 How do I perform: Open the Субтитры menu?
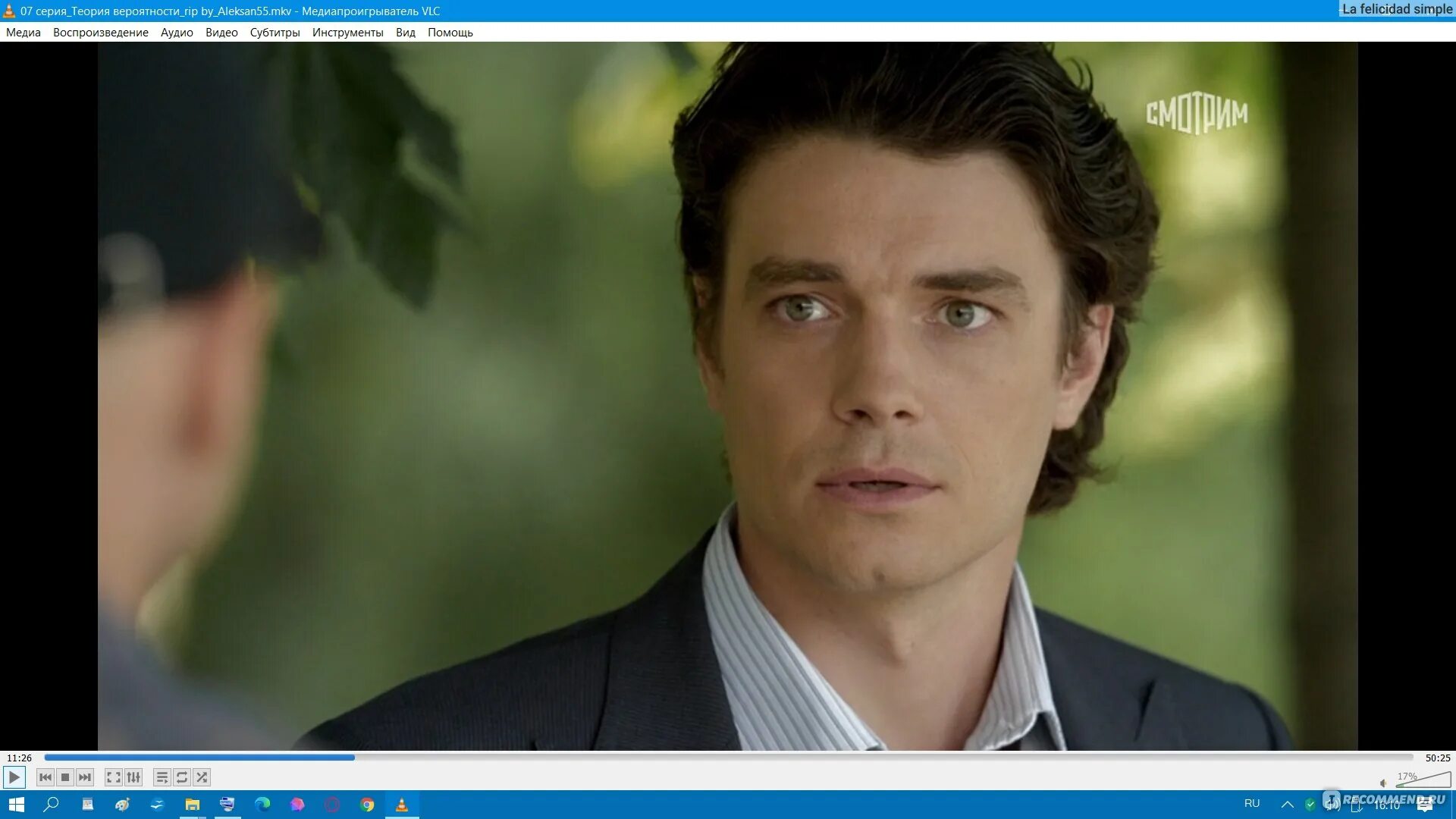275,33
